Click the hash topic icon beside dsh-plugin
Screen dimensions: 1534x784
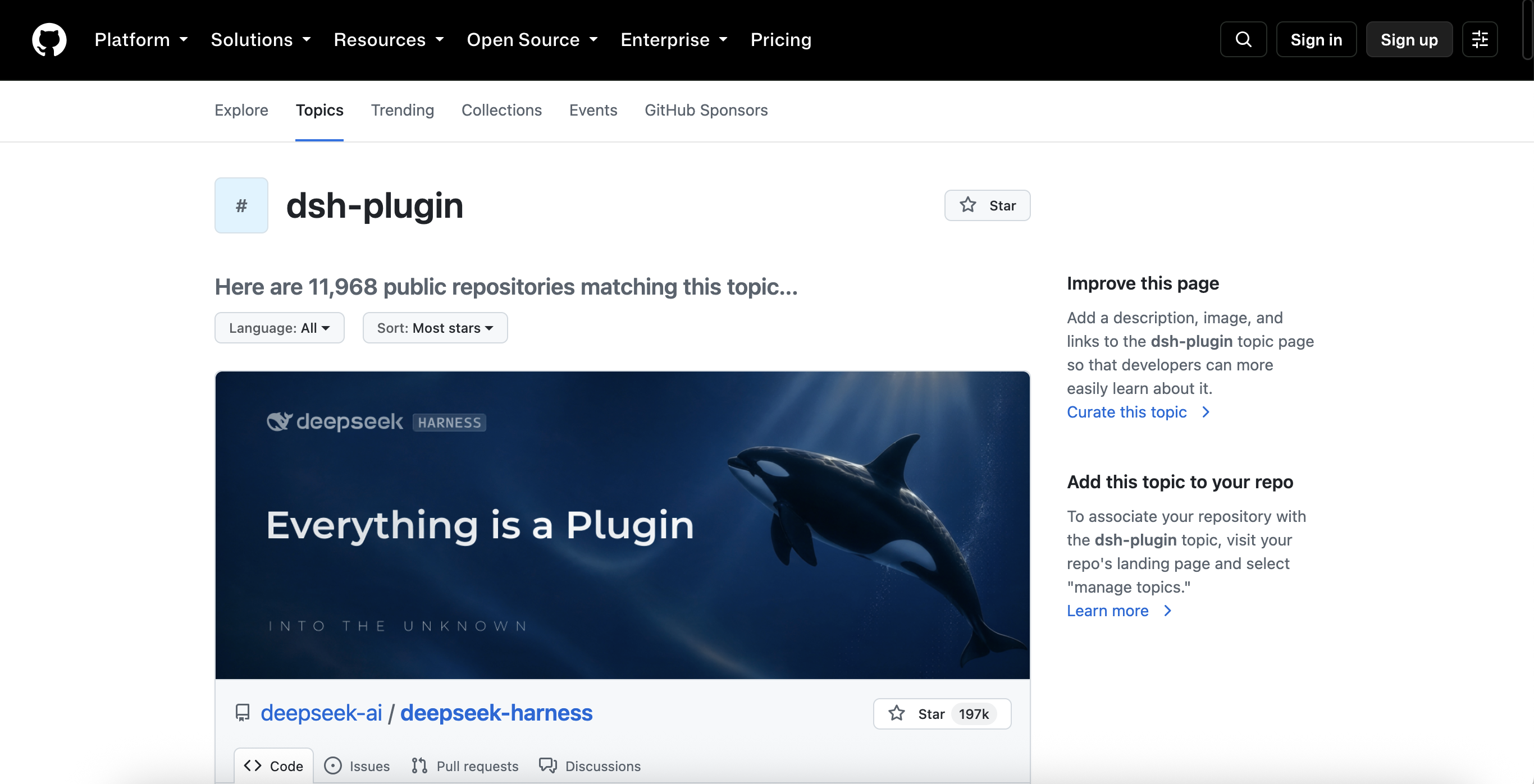241,205
